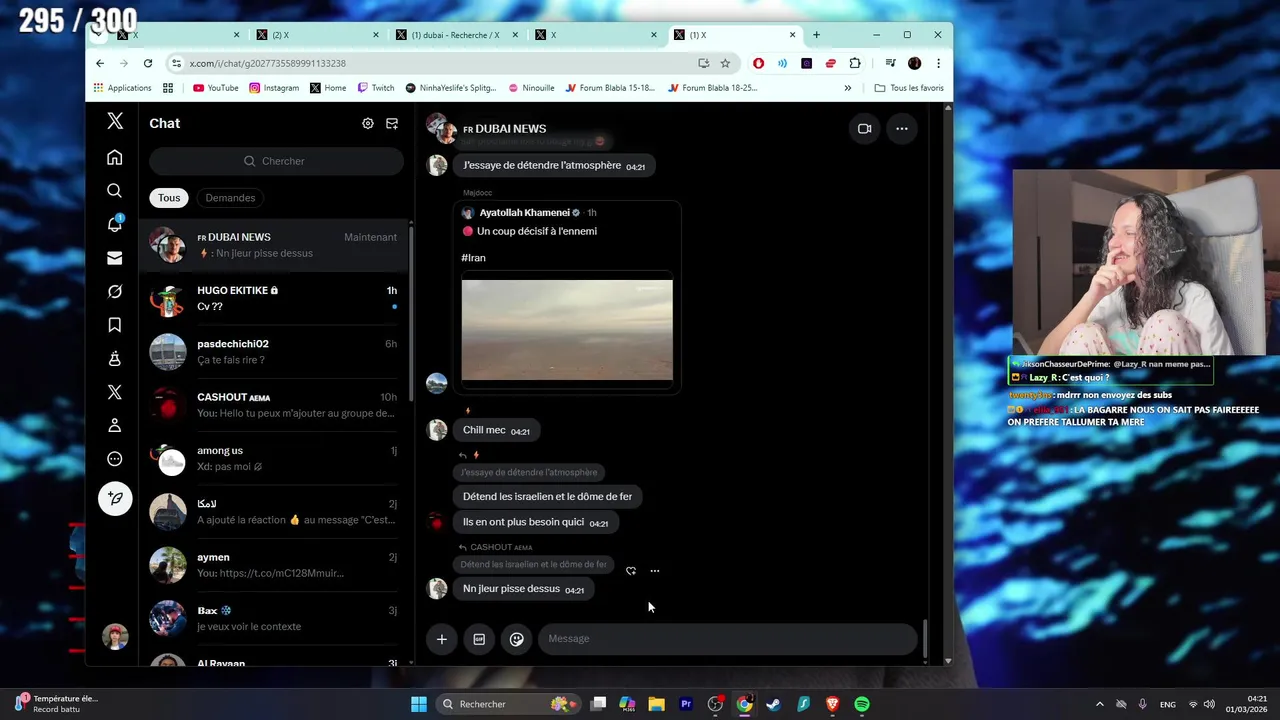1280x720 pixels.
Task: Open the Extensions puzzle icon
Action: pos(855,63)
